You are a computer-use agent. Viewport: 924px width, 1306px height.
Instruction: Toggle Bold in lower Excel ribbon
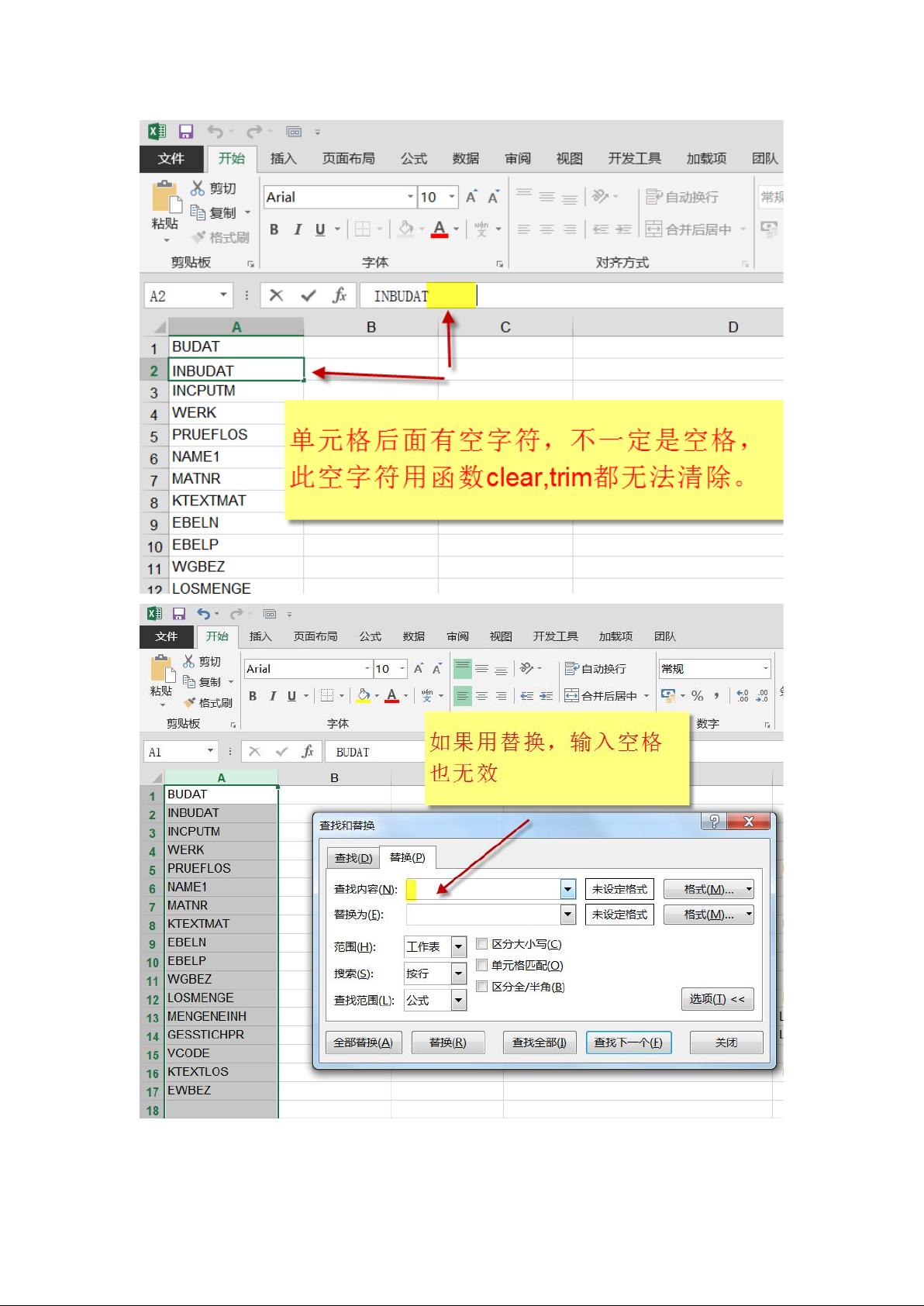coord(253,696)
